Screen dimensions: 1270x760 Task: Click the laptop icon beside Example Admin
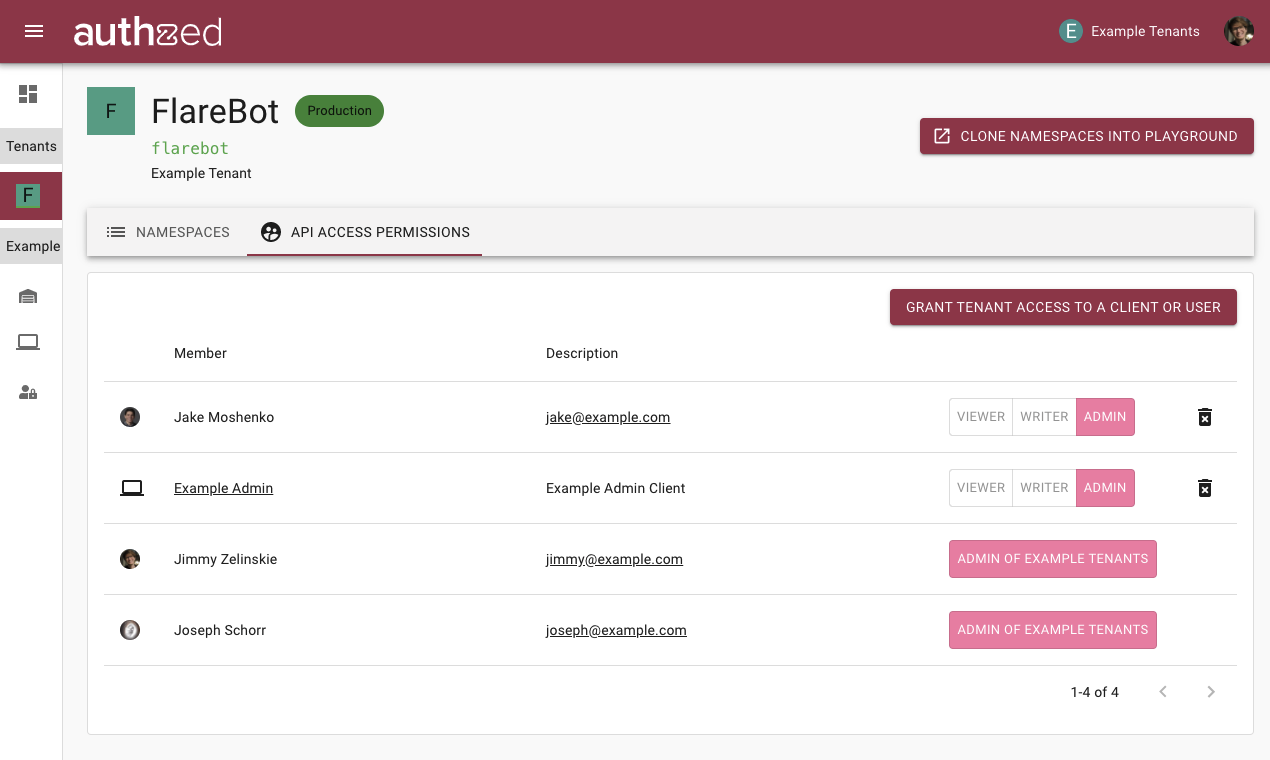pos(132,488)
